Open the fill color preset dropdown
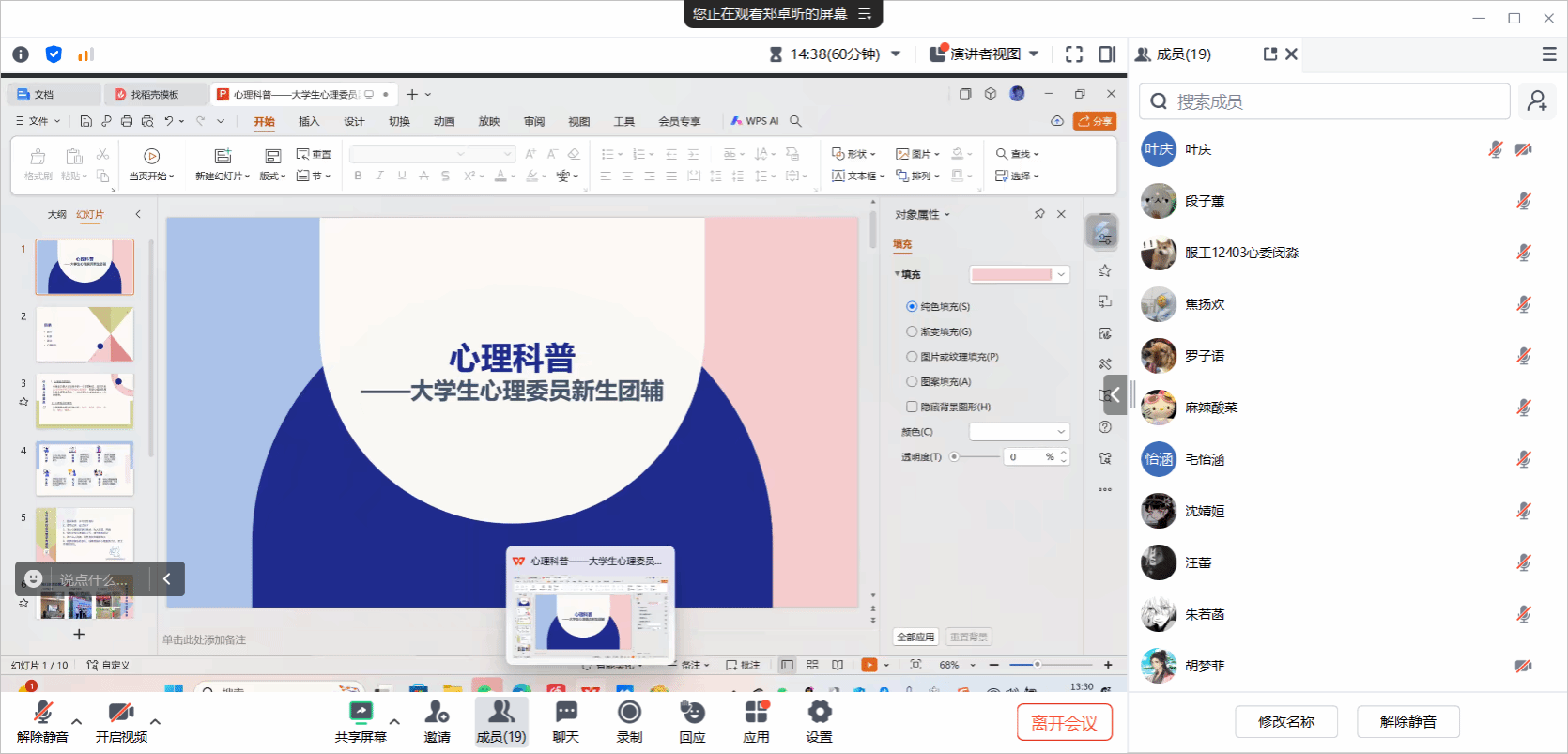The image size is (1568, 754). pos(1061,274)
